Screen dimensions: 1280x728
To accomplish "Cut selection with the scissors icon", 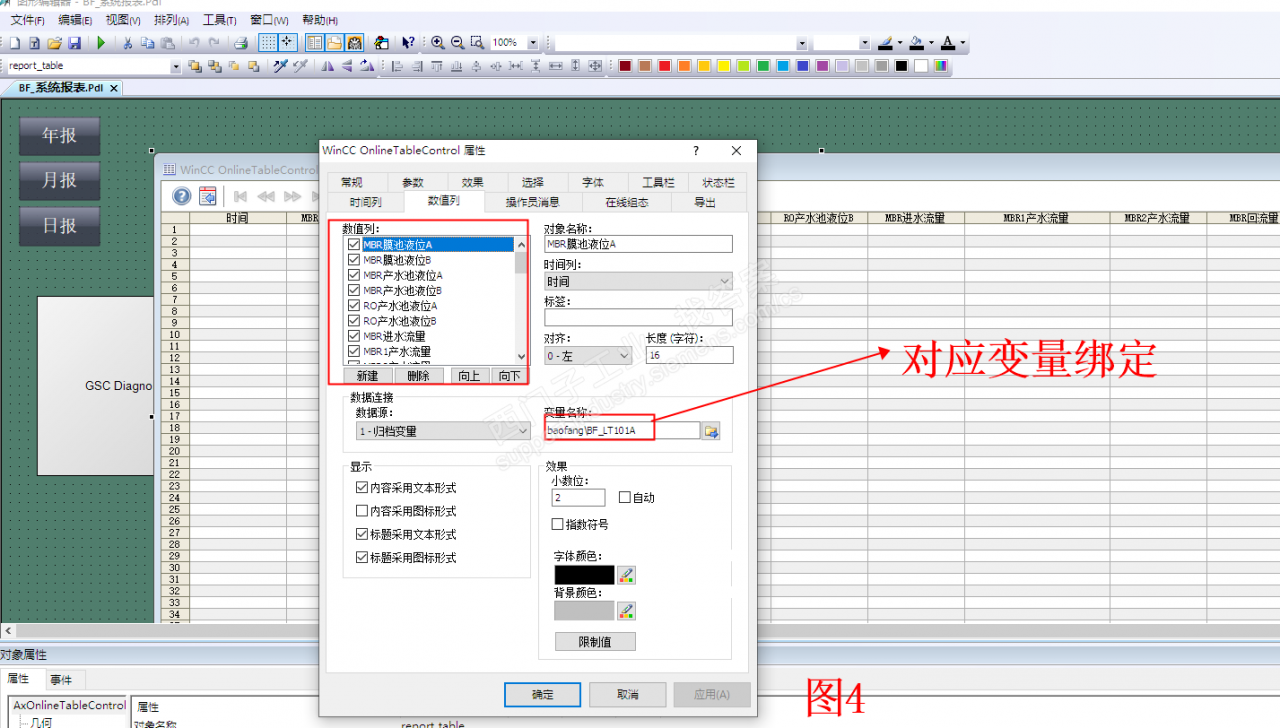I will pos(127,43).
